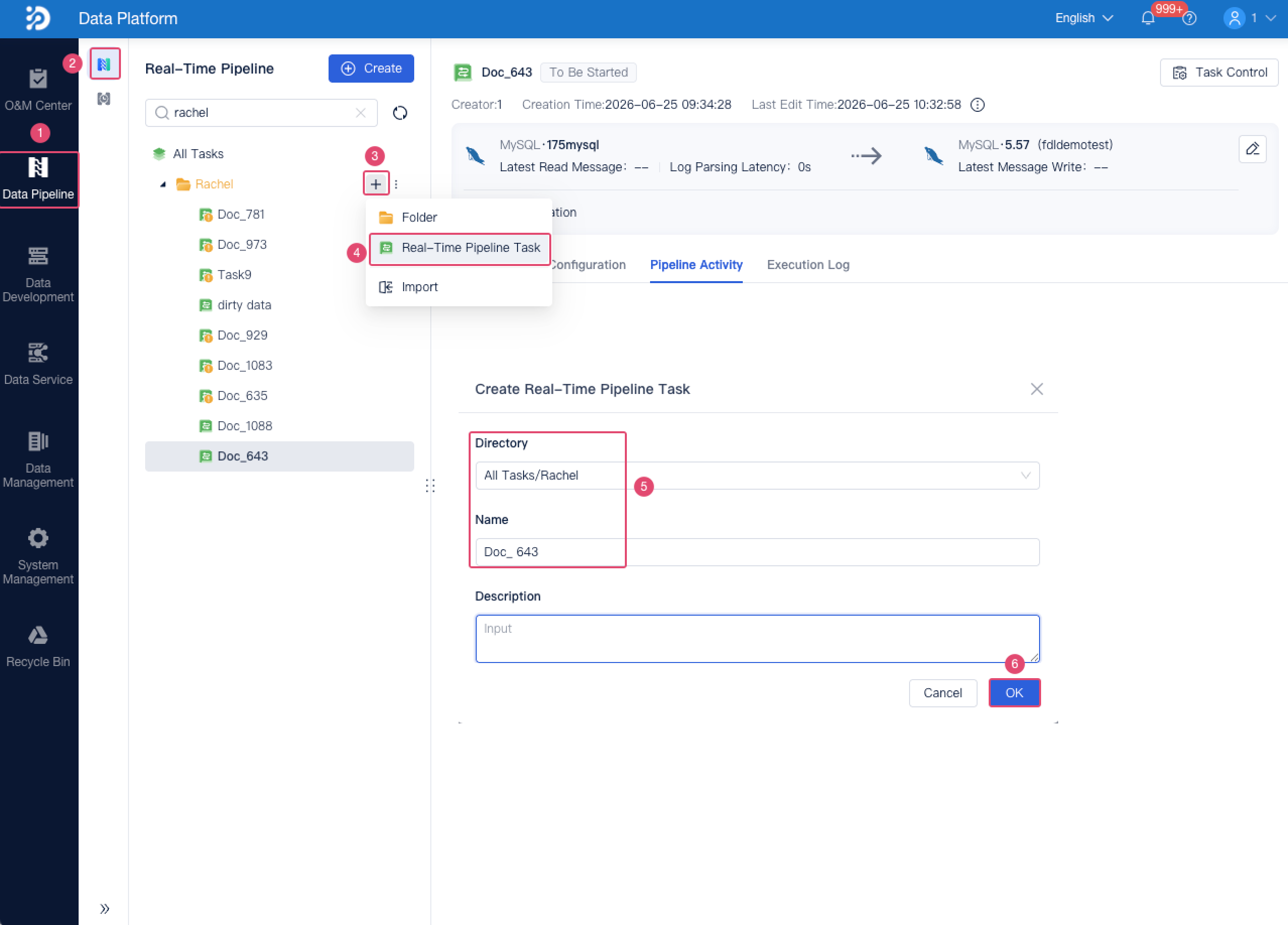This screenshot has height=925, width=1288.
Task: Click the source MySQL 175mysql dolphin icon
Action: coord(475,156)
